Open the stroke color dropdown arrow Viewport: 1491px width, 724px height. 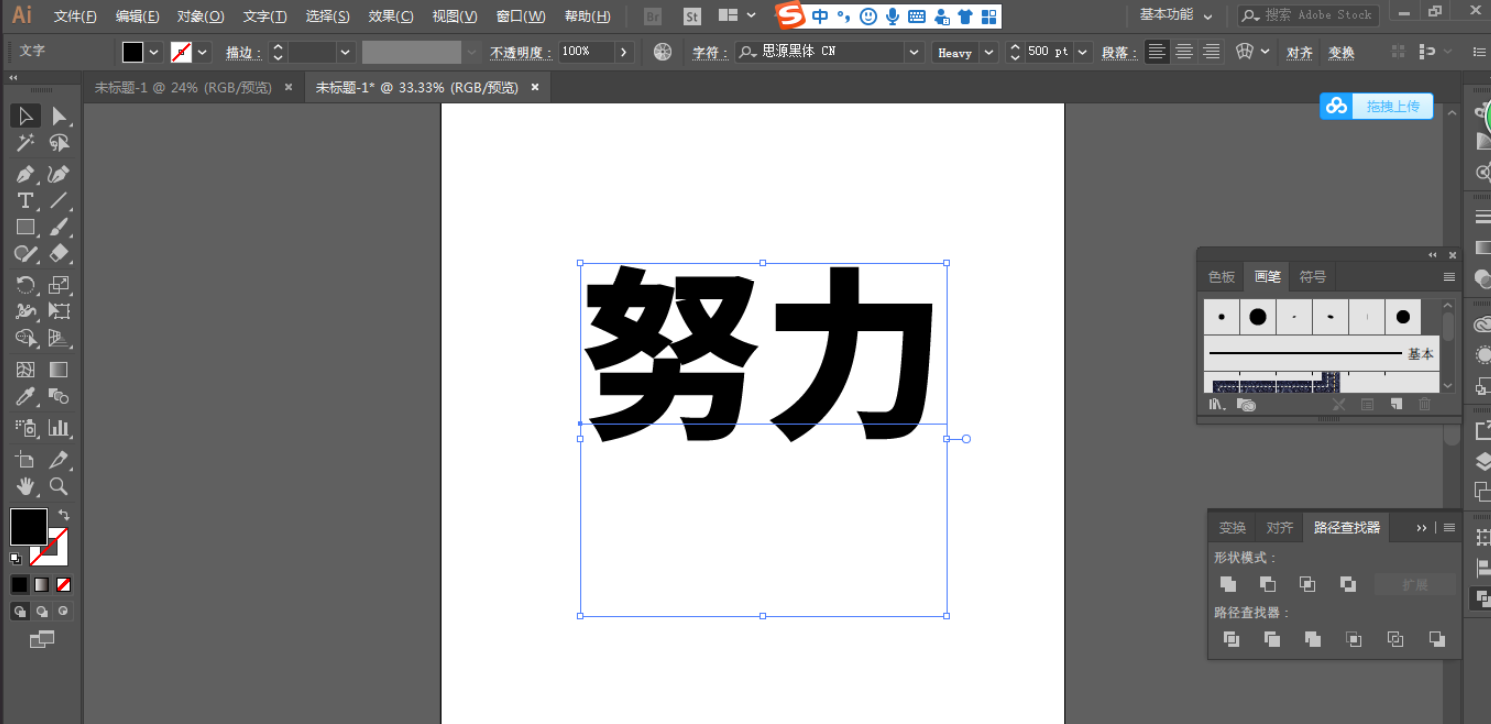pos(203,52)
